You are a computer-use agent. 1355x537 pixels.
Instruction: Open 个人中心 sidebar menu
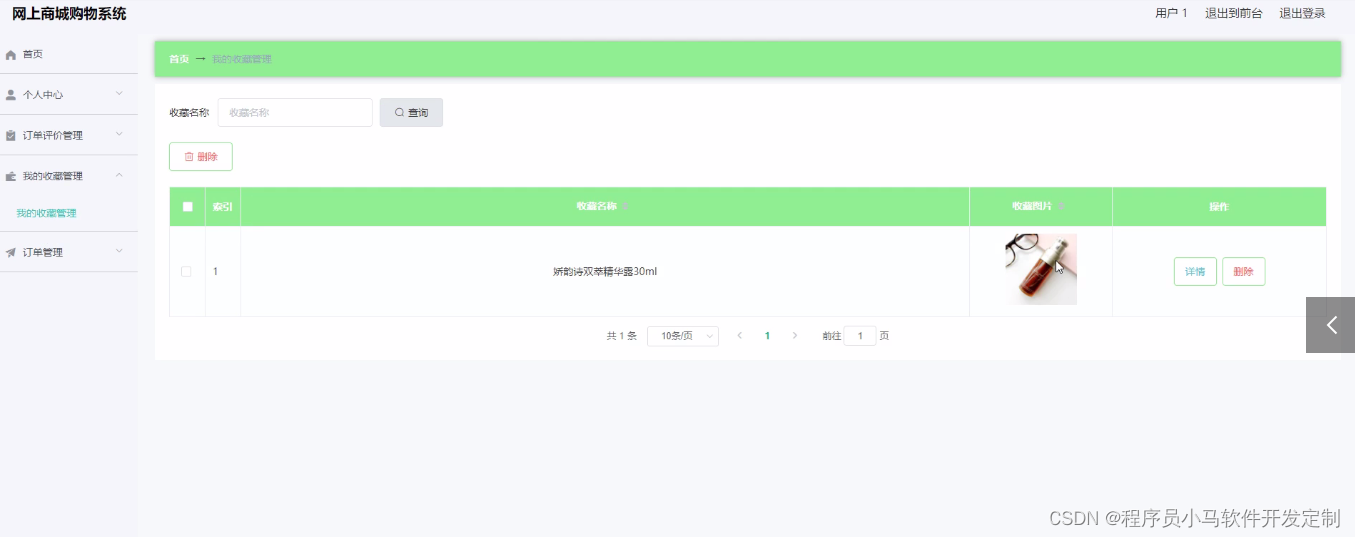pyautogui.click(x=69, y=95)
